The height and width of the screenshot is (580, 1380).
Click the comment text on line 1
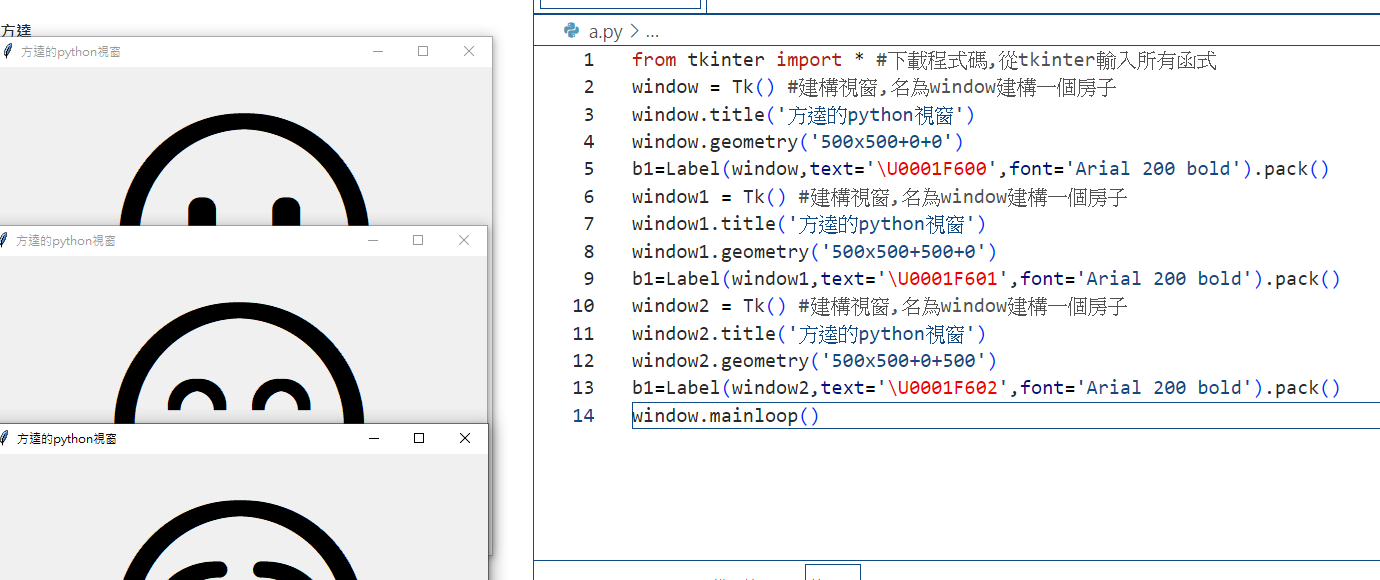[x=1047, y=60]
